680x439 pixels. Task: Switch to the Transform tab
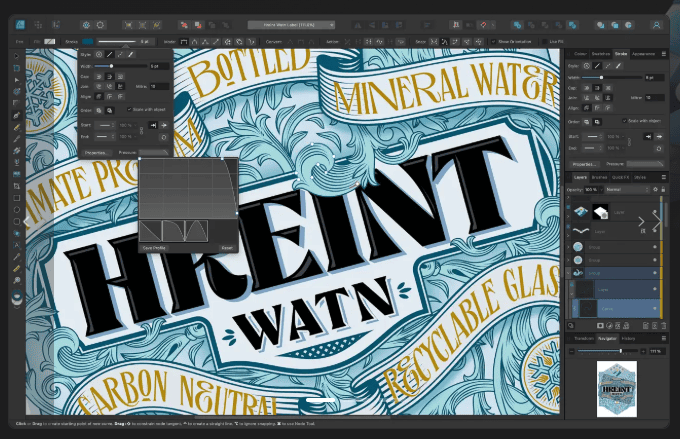point(583,338)
